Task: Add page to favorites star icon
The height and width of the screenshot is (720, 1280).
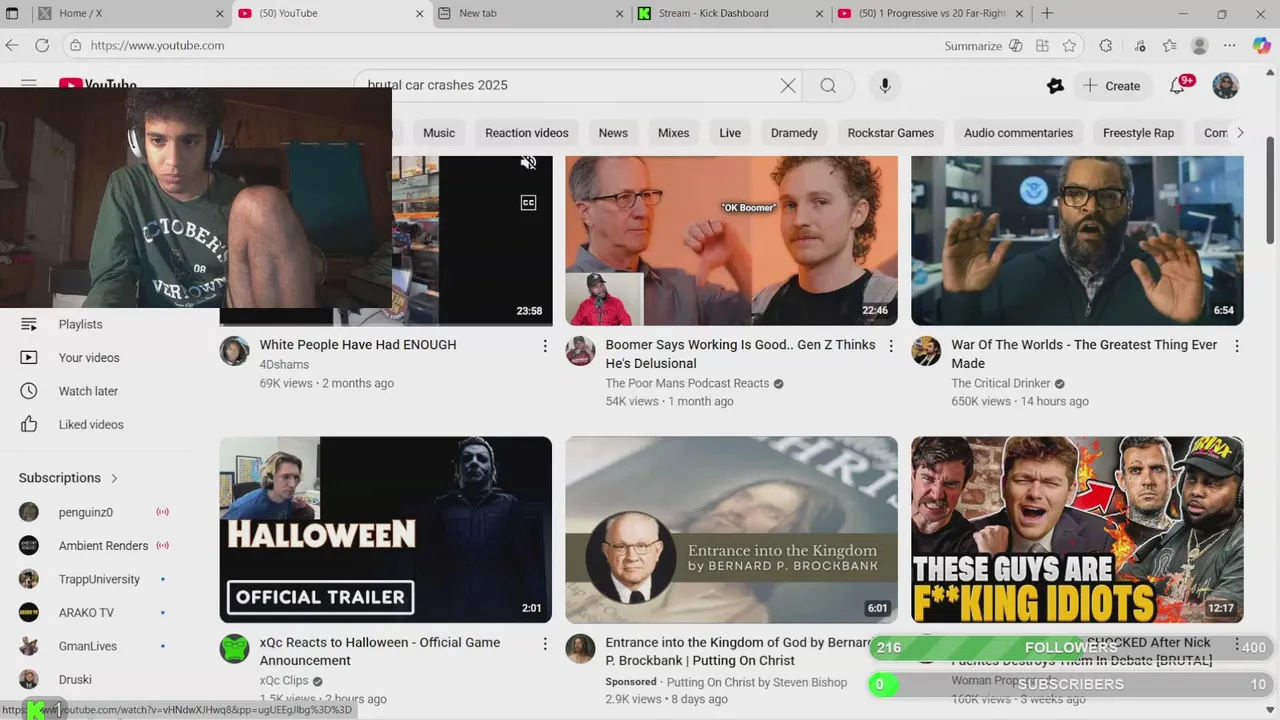Action: [x=1069, y=46]
